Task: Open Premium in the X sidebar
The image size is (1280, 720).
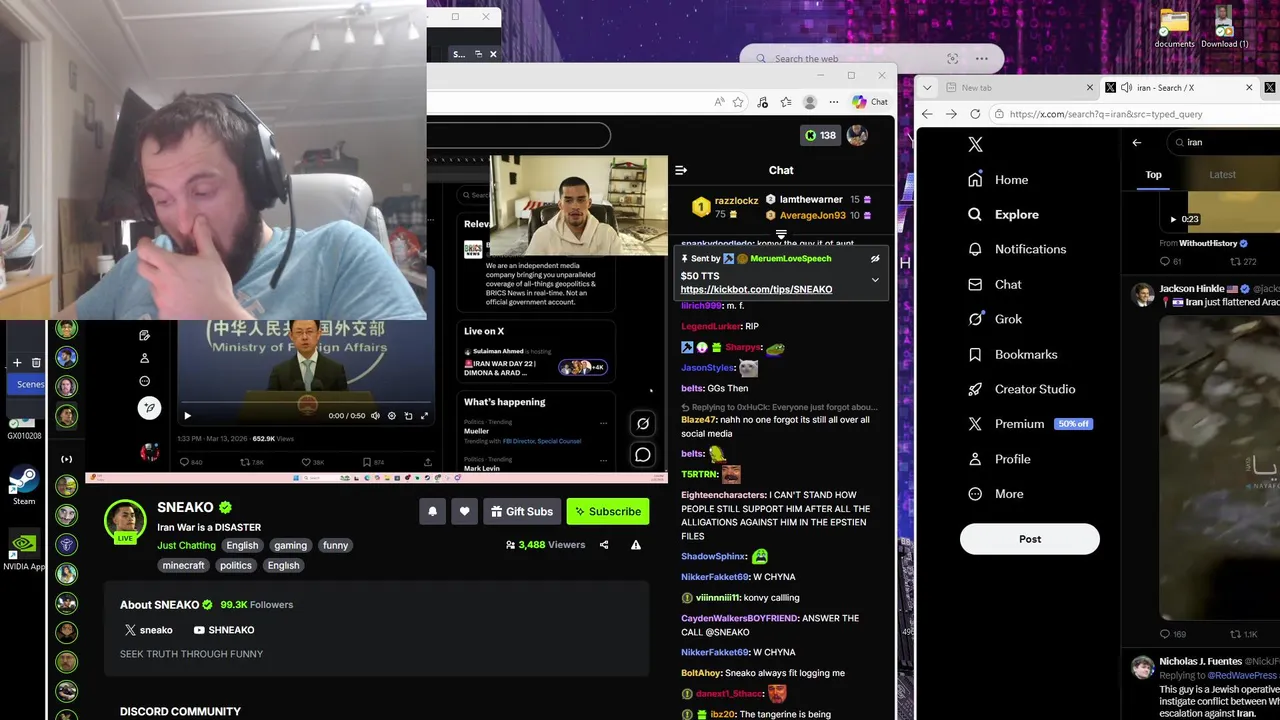Action: [1029, 424]
